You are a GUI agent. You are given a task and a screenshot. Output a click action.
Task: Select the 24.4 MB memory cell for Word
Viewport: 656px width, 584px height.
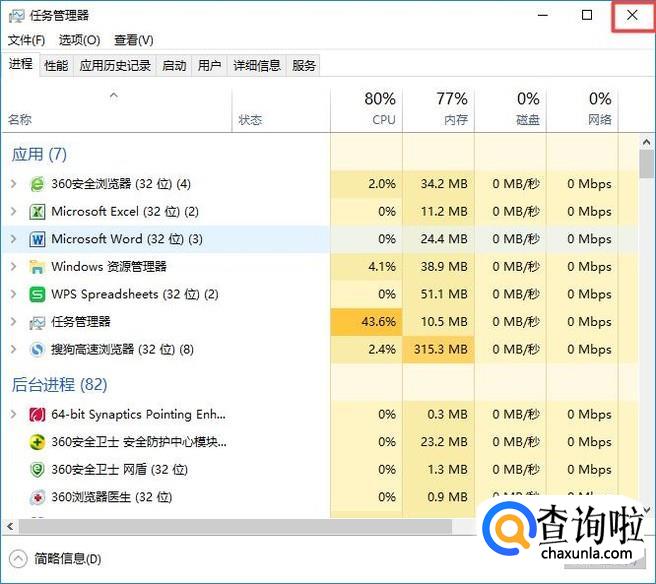[x=438, y=239]
